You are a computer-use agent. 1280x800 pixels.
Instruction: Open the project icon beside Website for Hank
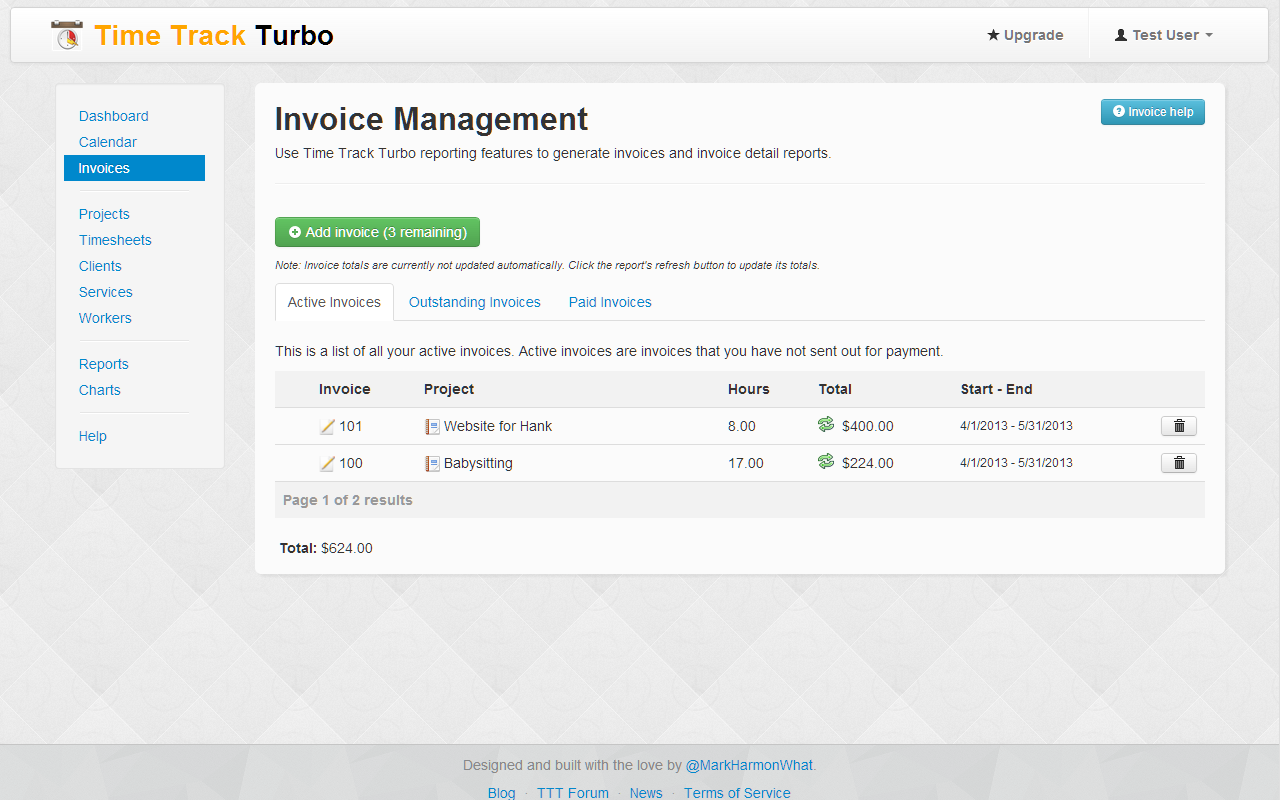point(431,425)
